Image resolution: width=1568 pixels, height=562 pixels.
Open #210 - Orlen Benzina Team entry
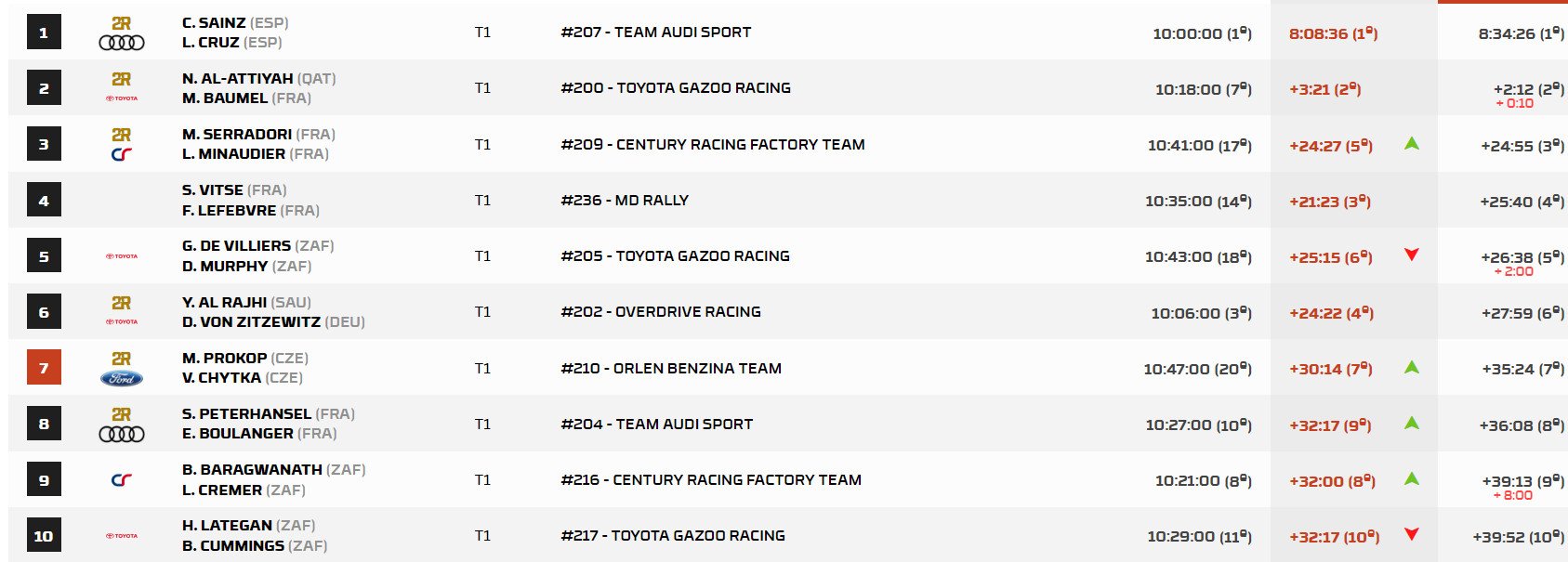(671, 369)
